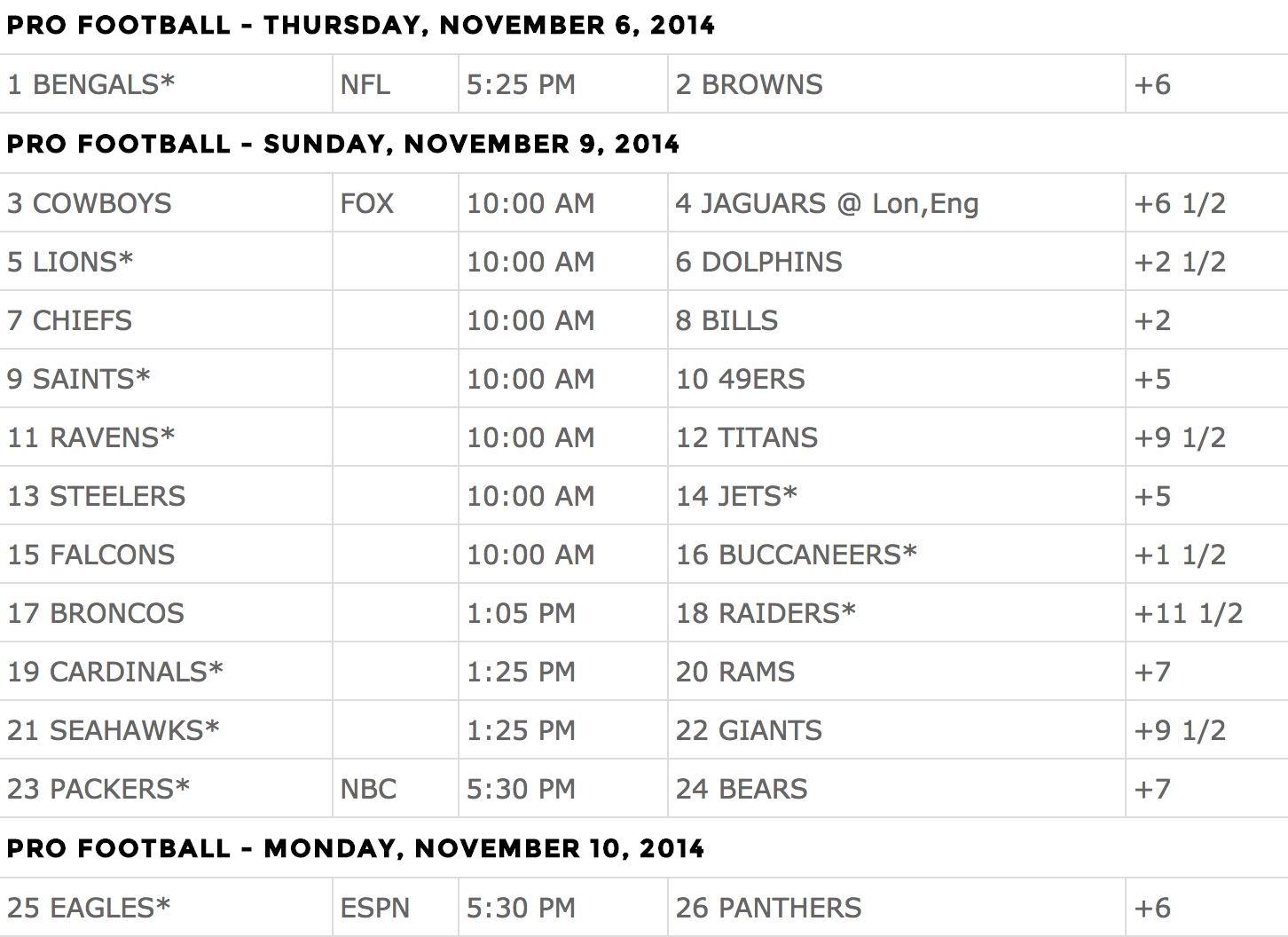This screenshot has width=1288, height=937.
Task: Select the 3 COWBOYS team cell
Action: 90,203
